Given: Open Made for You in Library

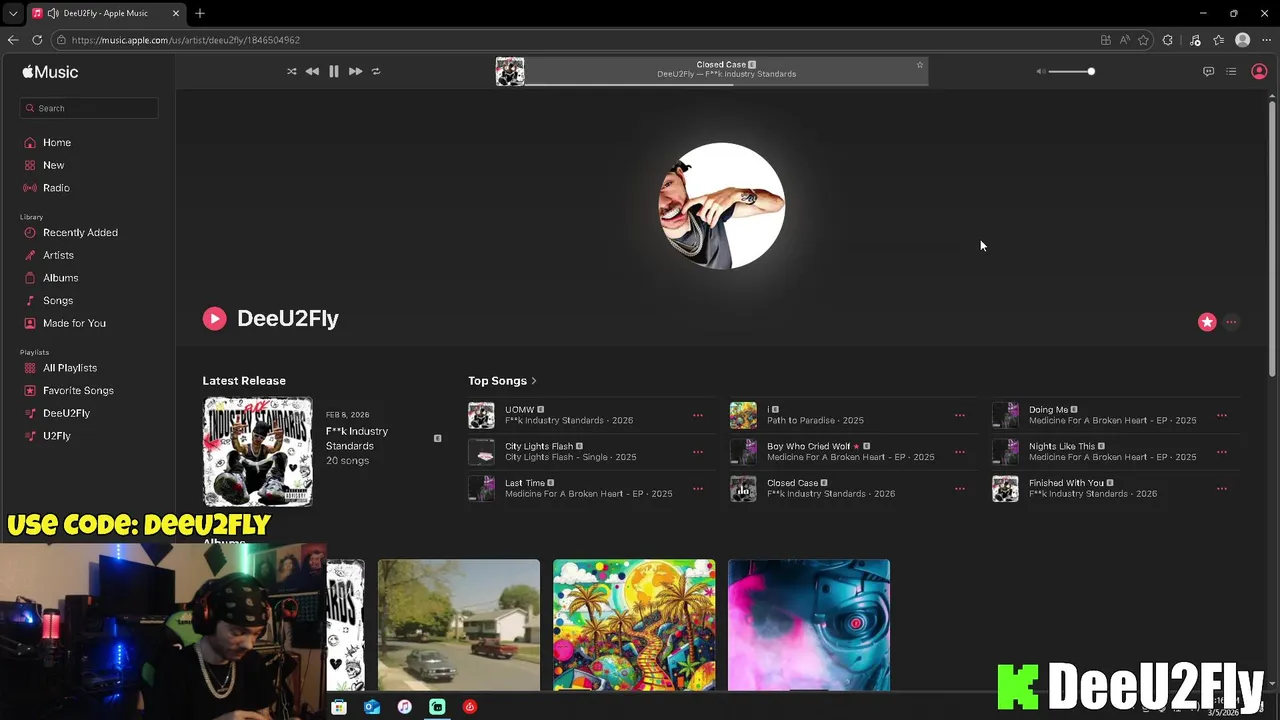Looking at the screenshot, I should click(74, 323).
